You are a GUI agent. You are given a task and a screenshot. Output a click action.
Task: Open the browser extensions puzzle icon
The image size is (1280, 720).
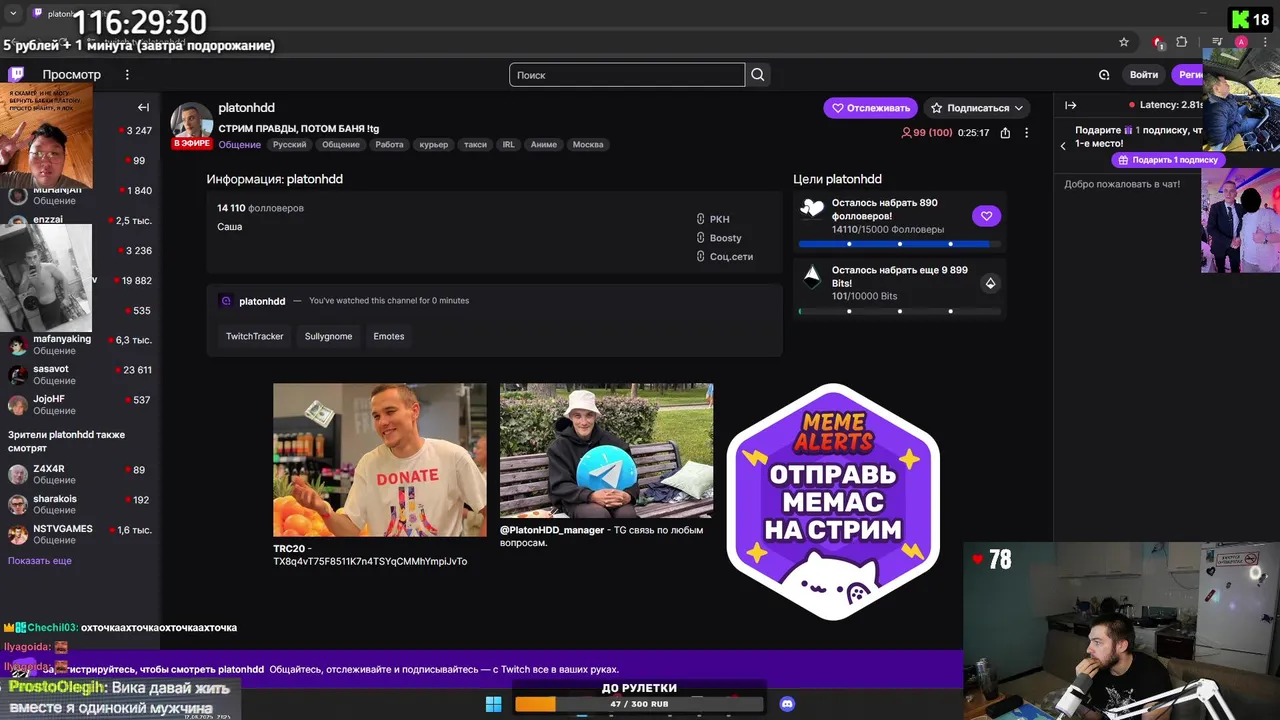tap(1182, 42)
